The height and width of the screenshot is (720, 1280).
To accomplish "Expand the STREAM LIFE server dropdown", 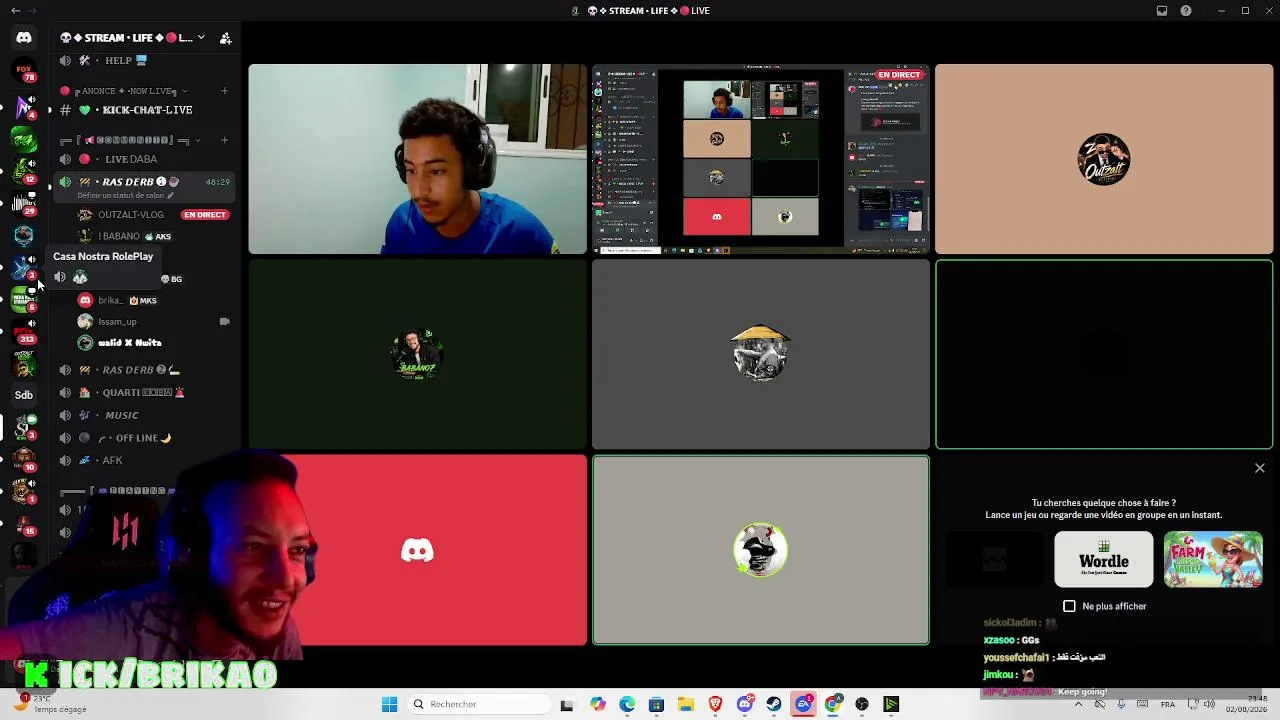I will (201, 38).
